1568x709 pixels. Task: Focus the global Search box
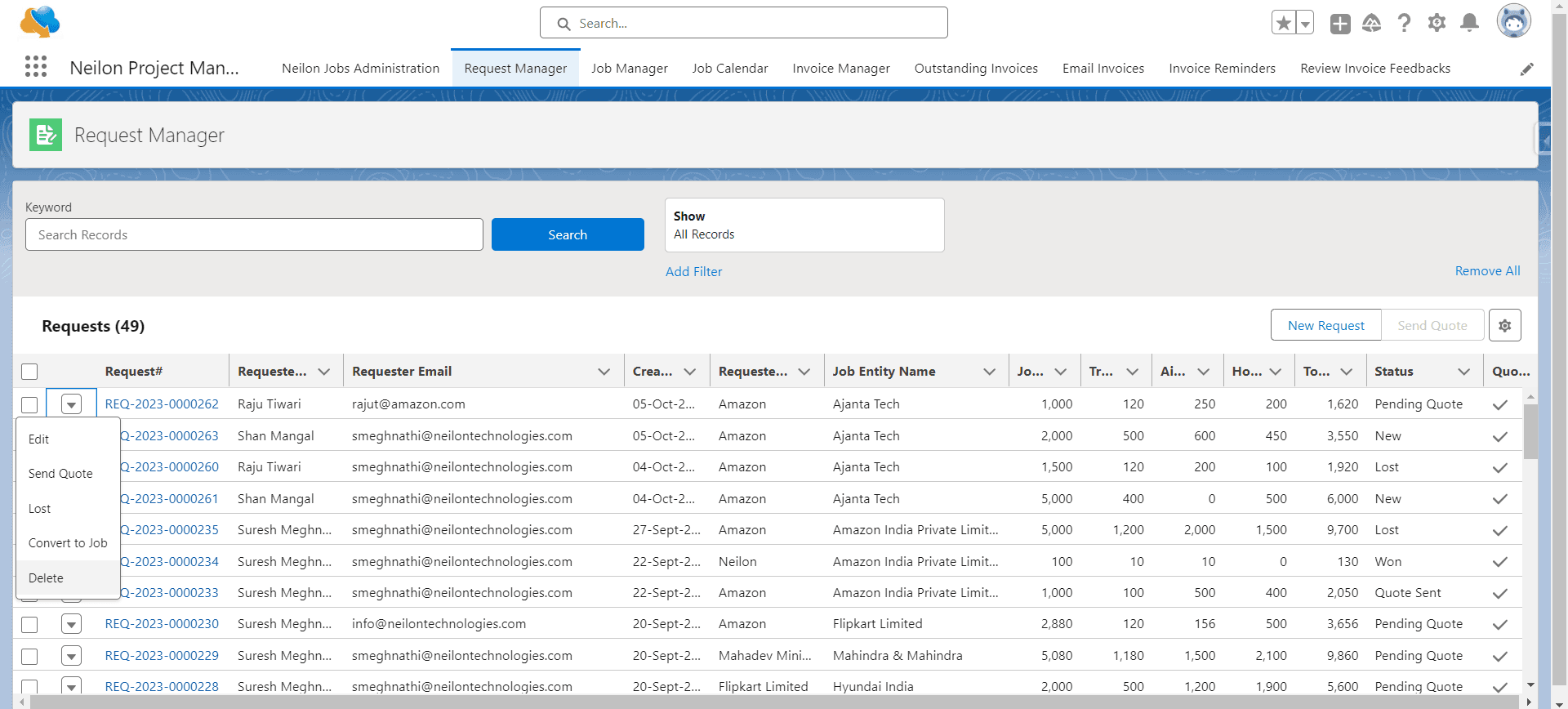click(743, 23)
